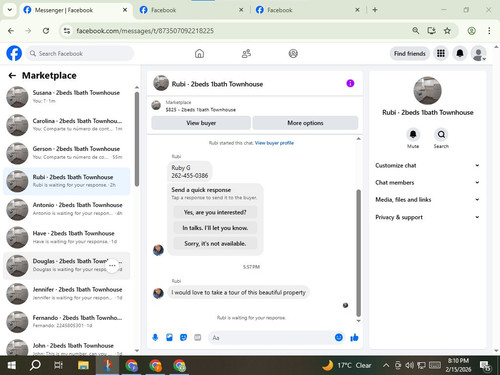Click Find friends button
Image resolution: width=500 pixels, height=375 pixels.
click(x=410, y=53)
